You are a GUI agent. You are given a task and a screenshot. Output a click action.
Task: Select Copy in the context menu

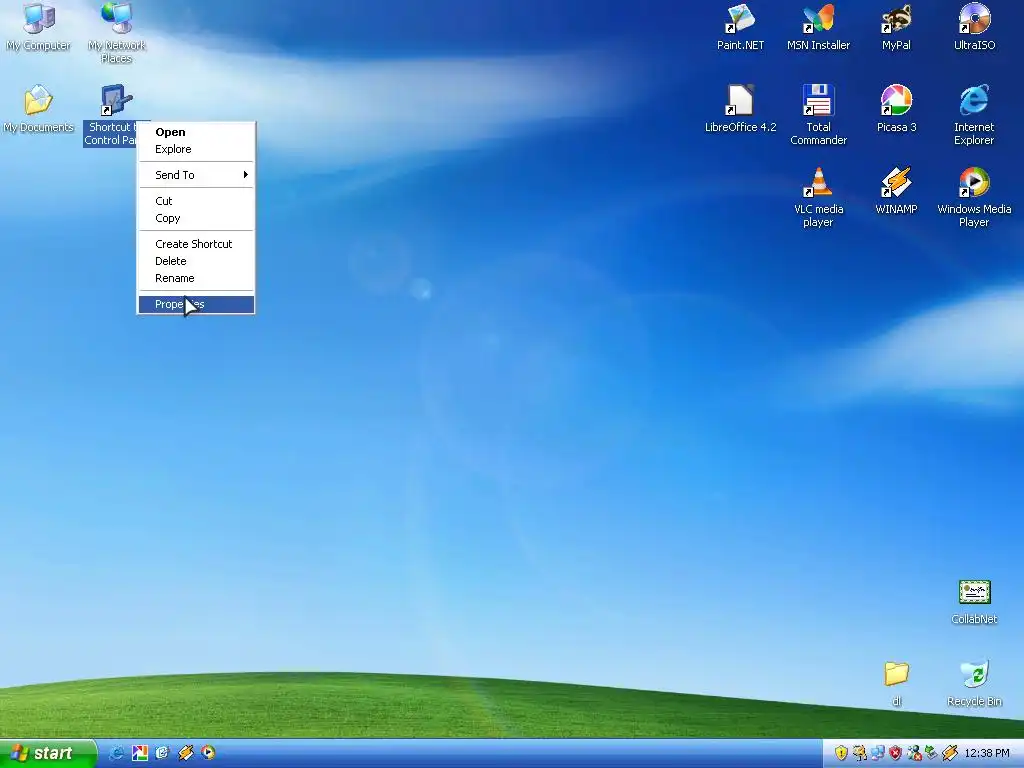coord(196,218)
